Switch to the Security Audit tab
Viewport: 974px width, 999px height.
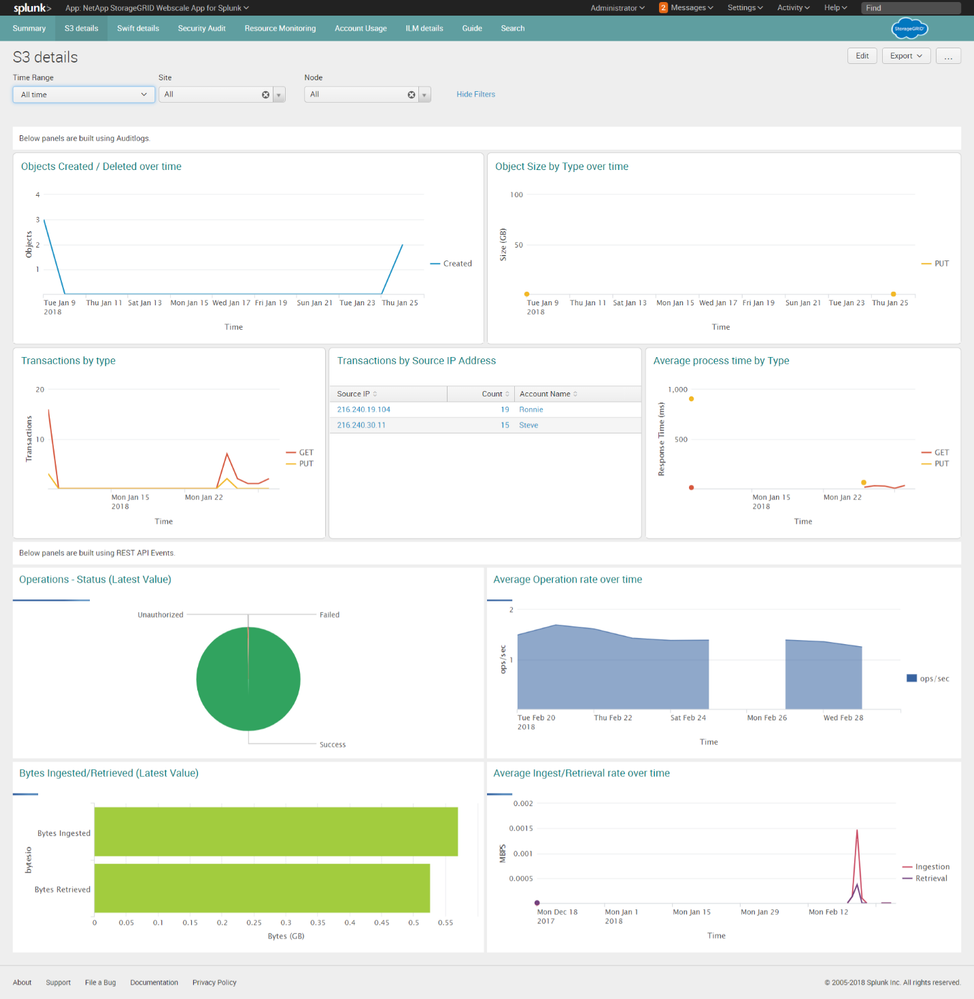coord(201,28)
